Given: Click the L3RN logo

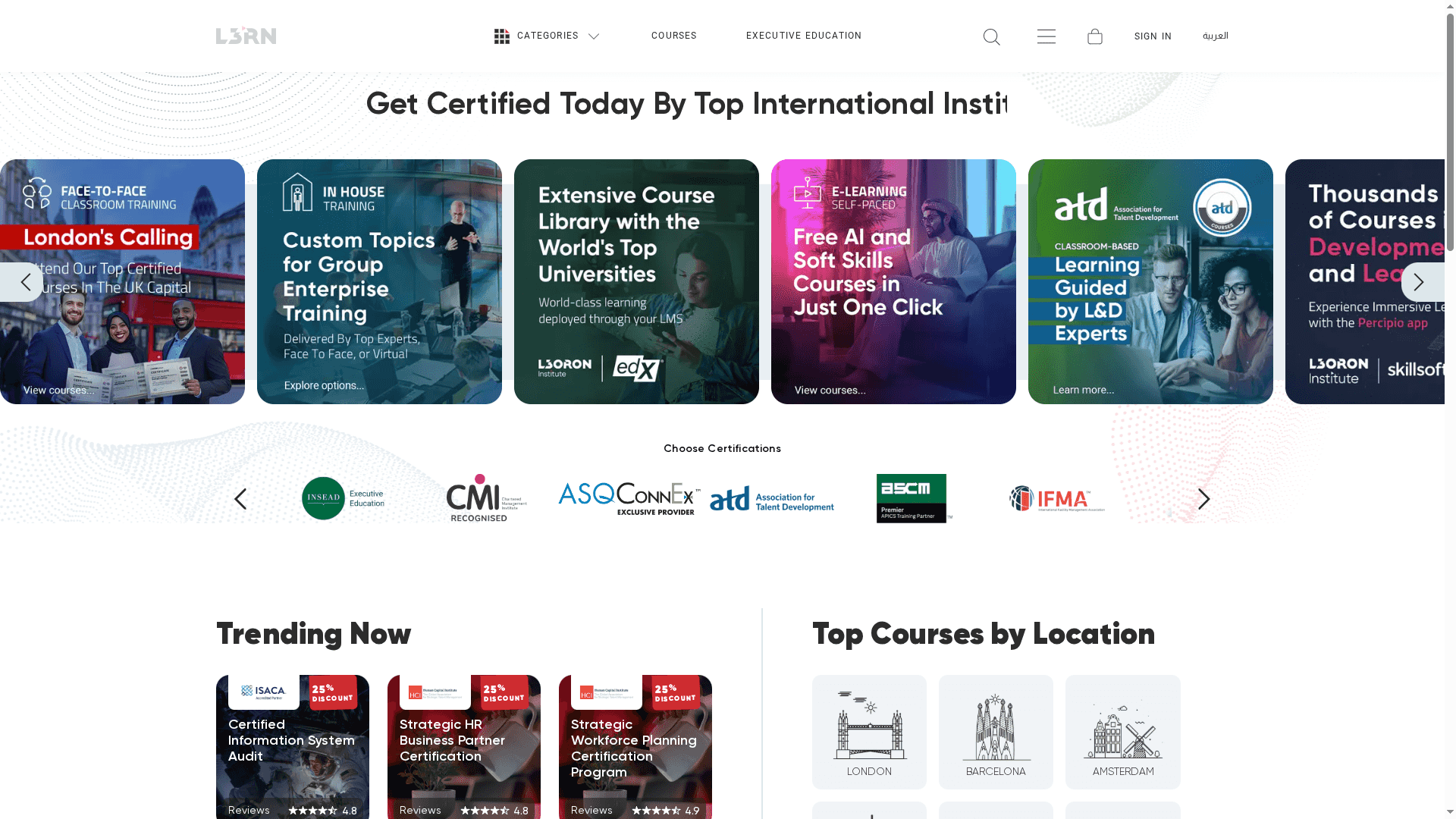Looking at the screenshot, I should pyautogui.click(x=246, y=36).
